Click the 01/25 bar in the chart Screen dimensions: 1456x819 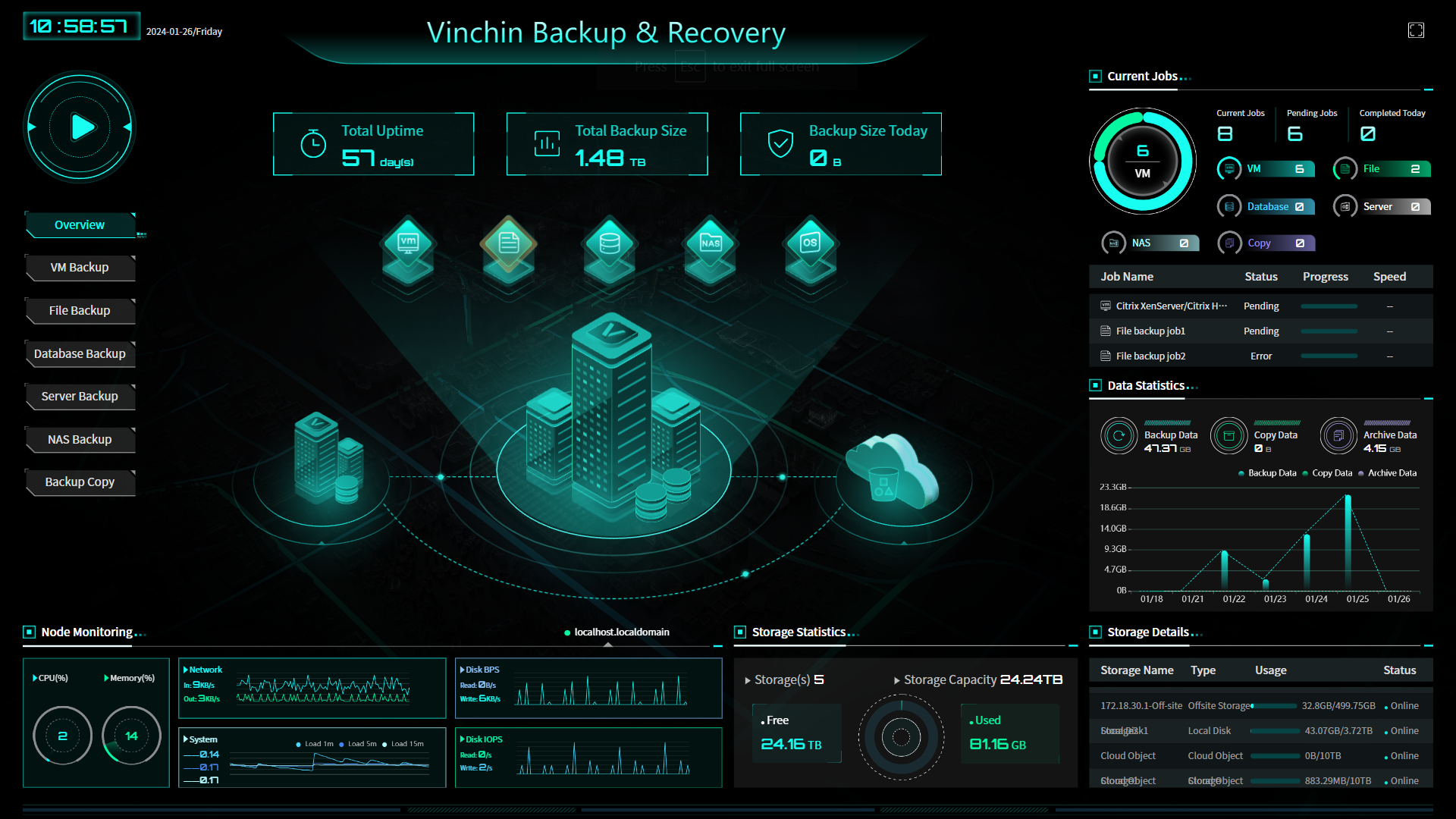[1348, 542]
